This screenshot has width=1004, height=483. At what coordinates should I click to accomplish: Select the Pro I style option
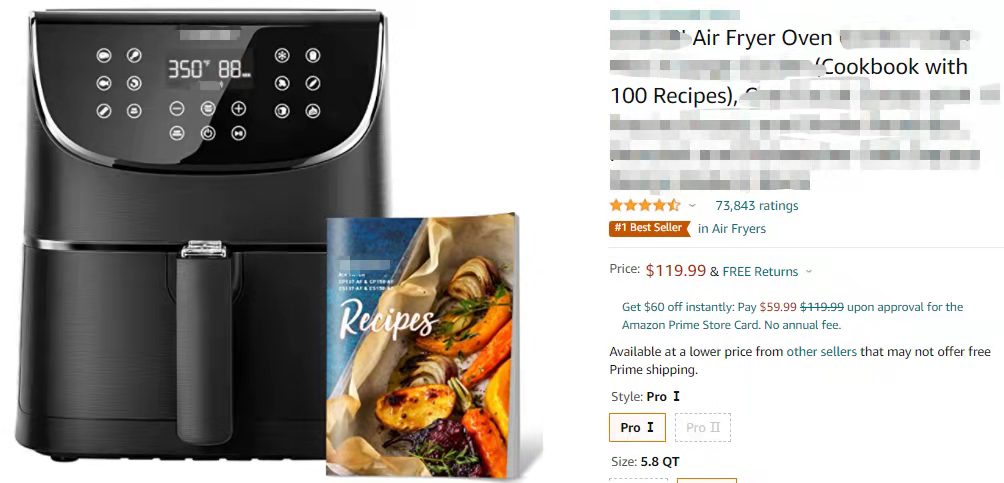point(637,427)
